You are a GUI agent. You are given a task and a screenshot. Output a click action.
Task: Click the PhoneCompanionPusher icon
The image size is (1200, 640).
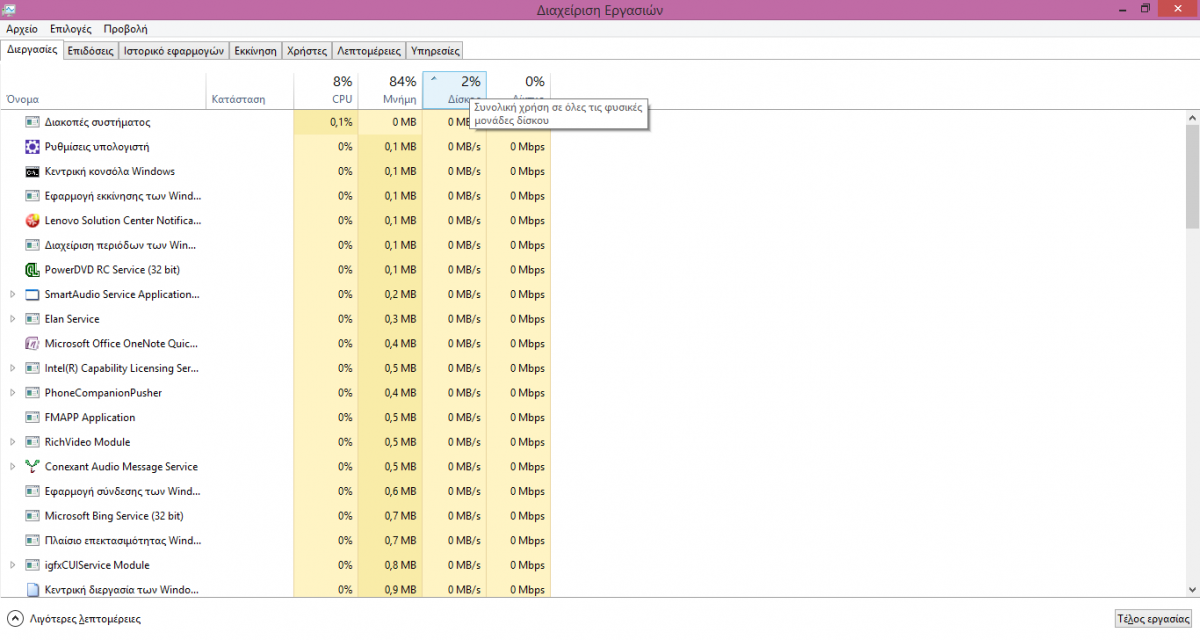(x=32, y=393)
